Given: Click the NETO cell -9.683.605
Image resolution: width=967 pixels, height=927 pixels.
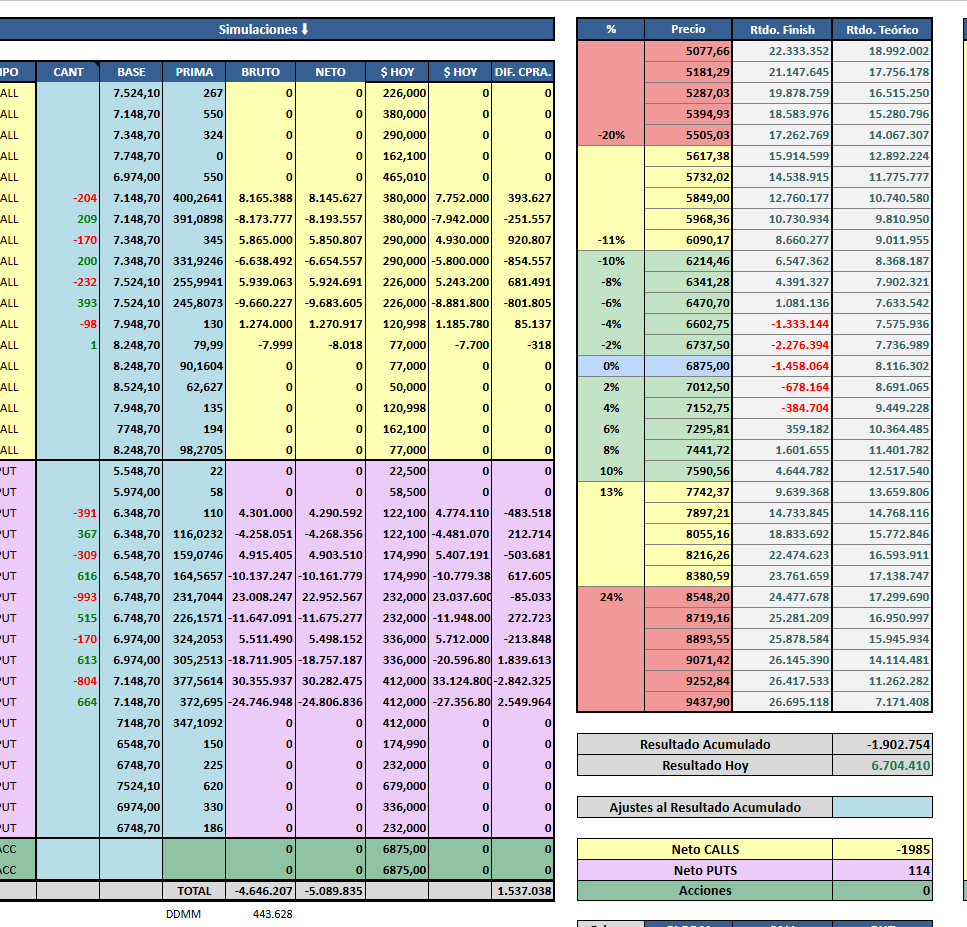Looking at the screenshot, I should (x=331, y=303).
